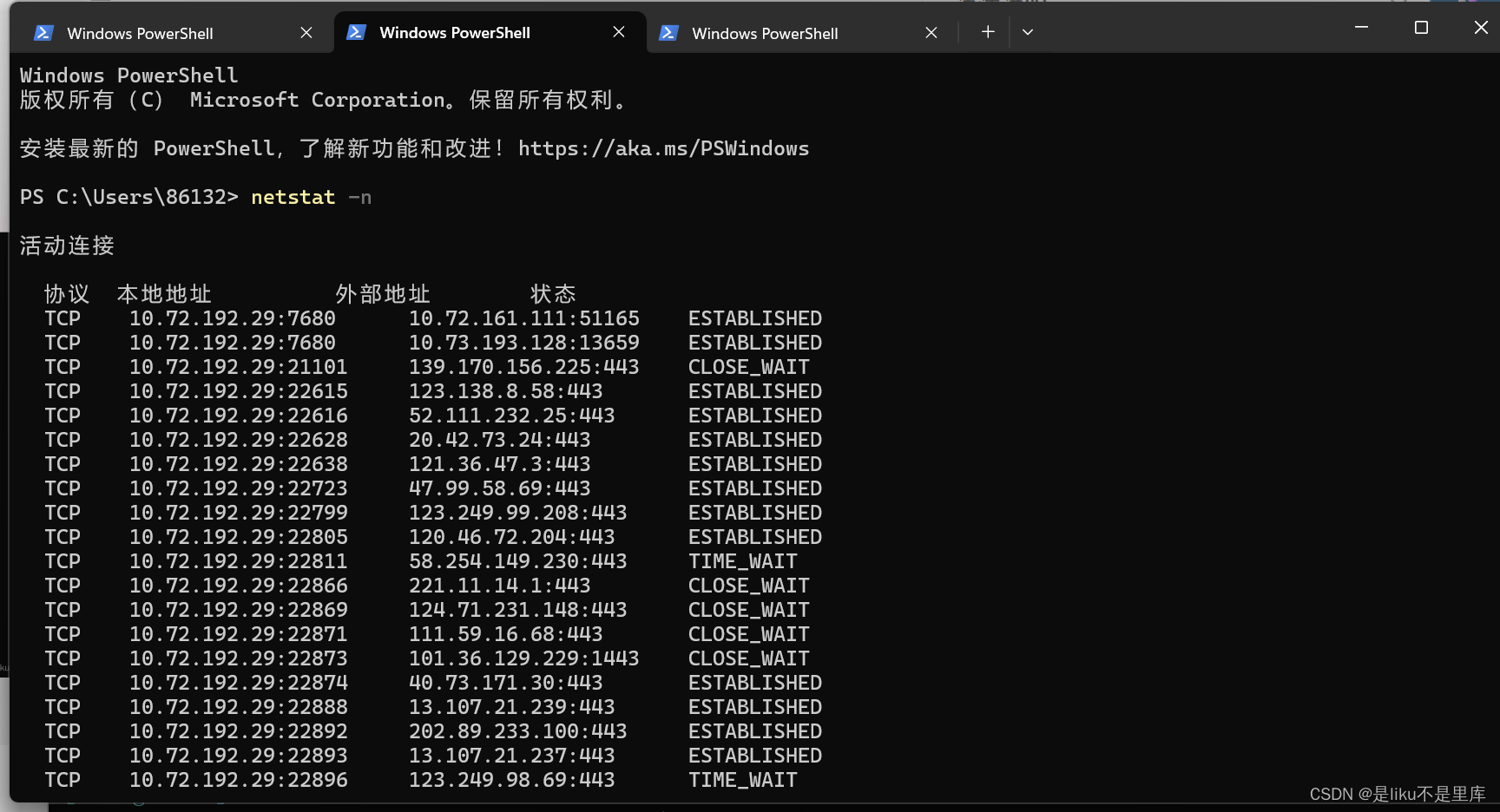This screenshot has width=1500, height=812.
Task: Click foreign address 10.72.161.111:51165
Action: coord(524,318)
